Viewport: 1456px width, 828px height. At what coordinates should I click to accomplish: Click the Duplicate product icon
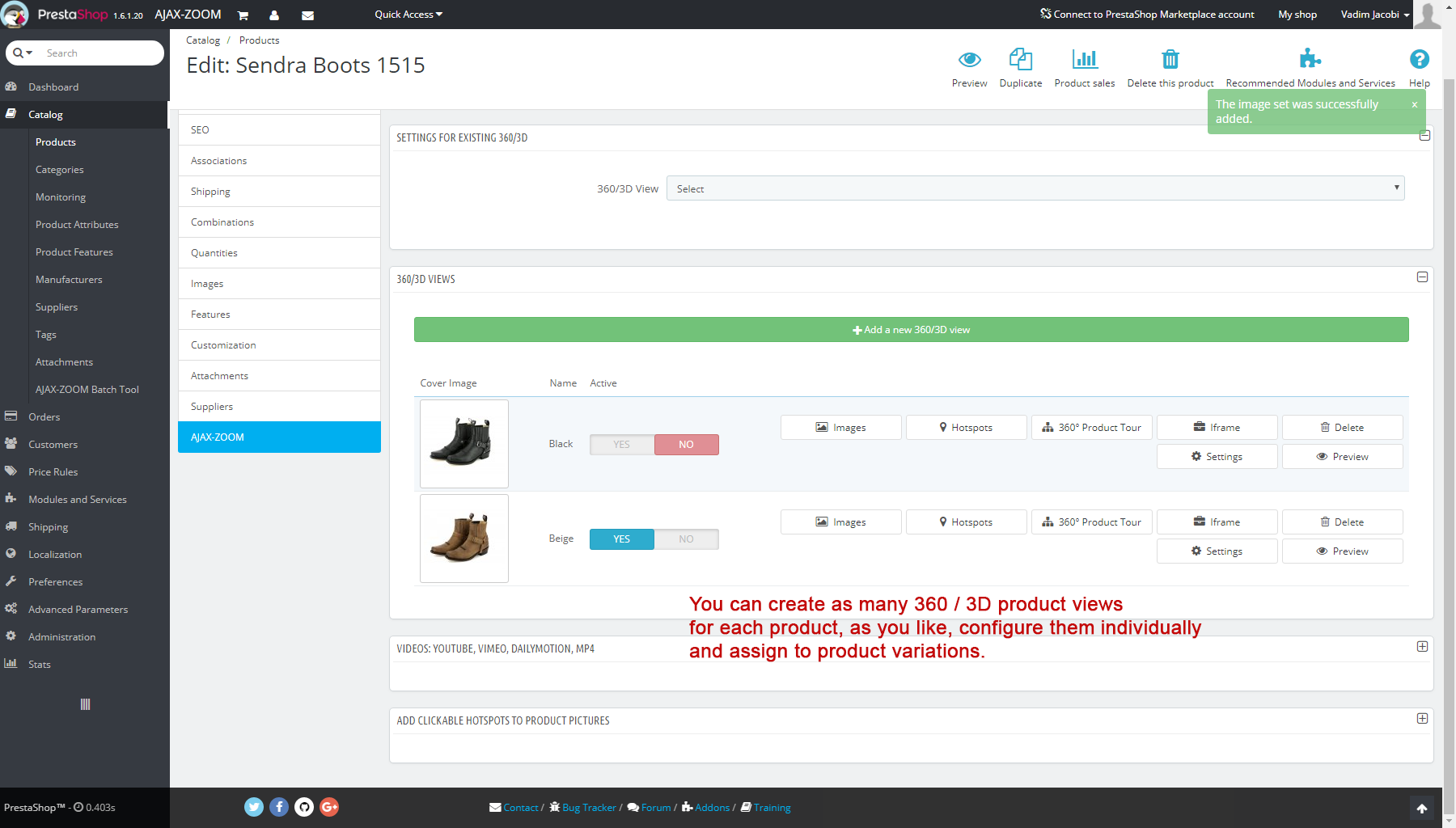pos(1021,59)
